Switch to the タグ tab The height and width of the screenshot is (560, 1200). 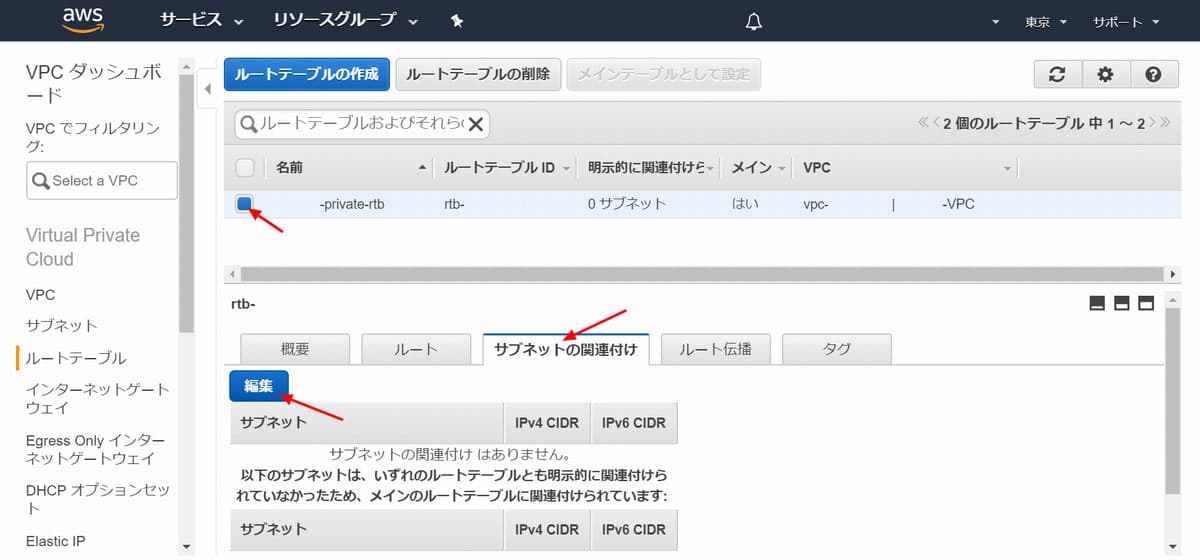837,349
